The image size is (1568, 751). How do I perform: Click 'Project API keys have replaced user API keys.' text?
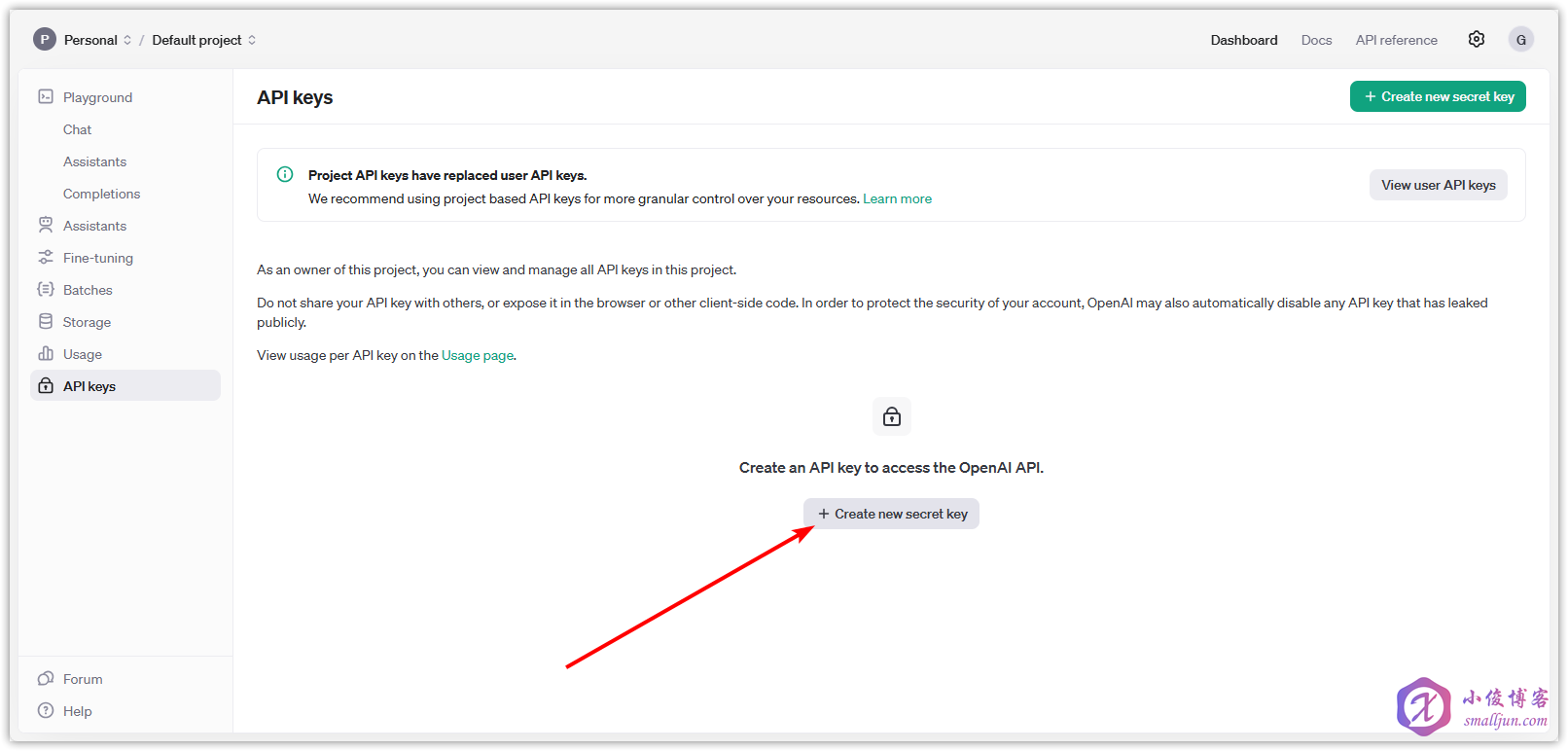point(447,175)
